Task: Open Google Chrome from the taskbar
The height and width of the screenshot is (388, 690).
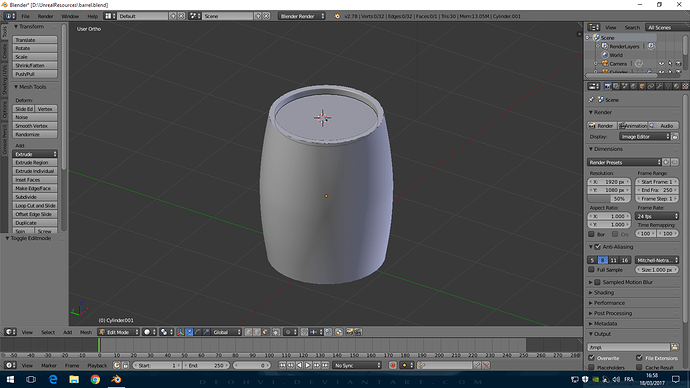Action: point(95,379)
